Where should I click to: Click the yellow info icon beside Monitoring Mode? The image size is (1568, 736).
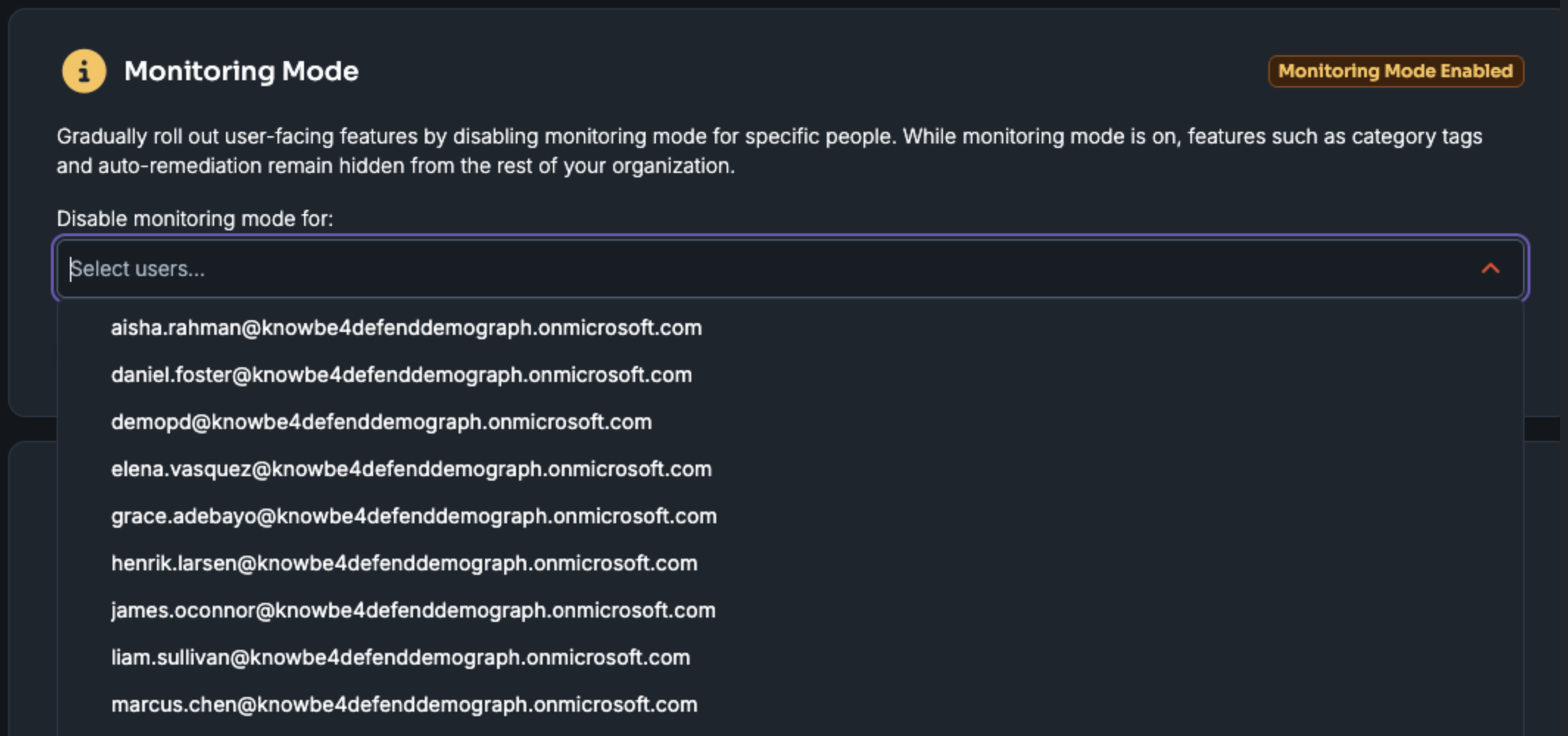coord(84,71)
